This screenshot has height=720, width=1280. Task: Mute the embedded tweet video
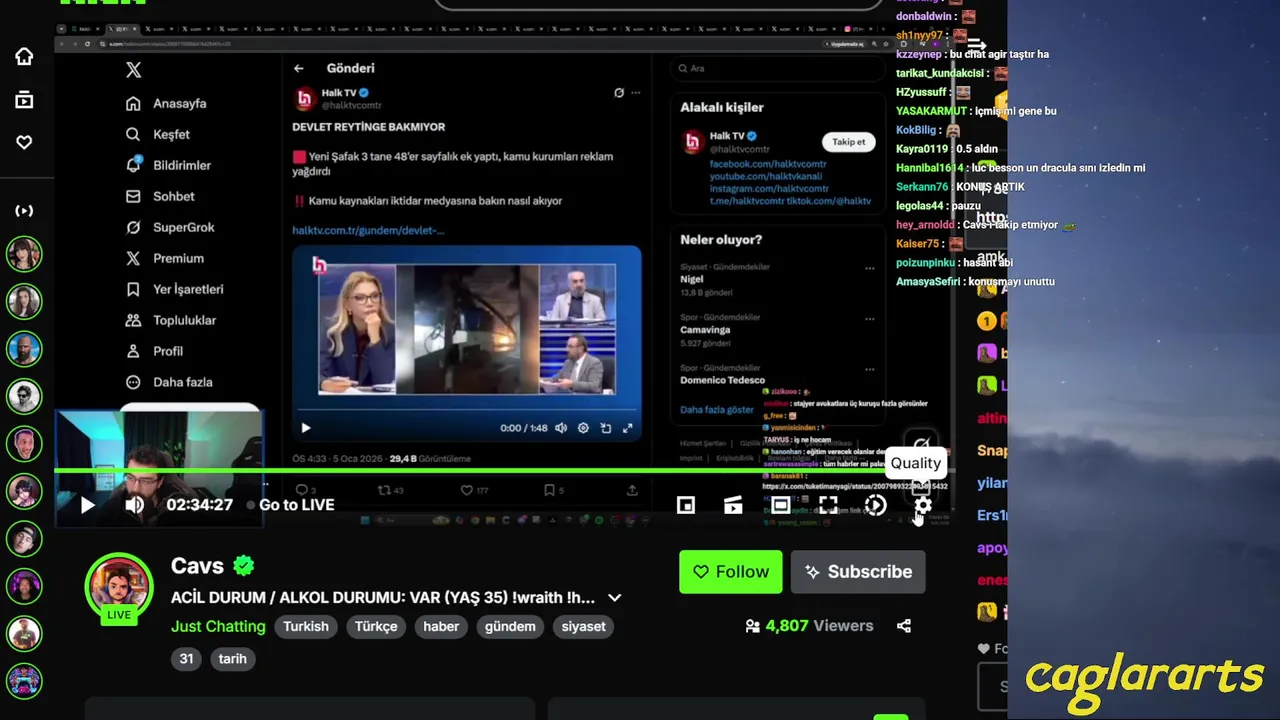pyautogui.click(x=561, y=428)
